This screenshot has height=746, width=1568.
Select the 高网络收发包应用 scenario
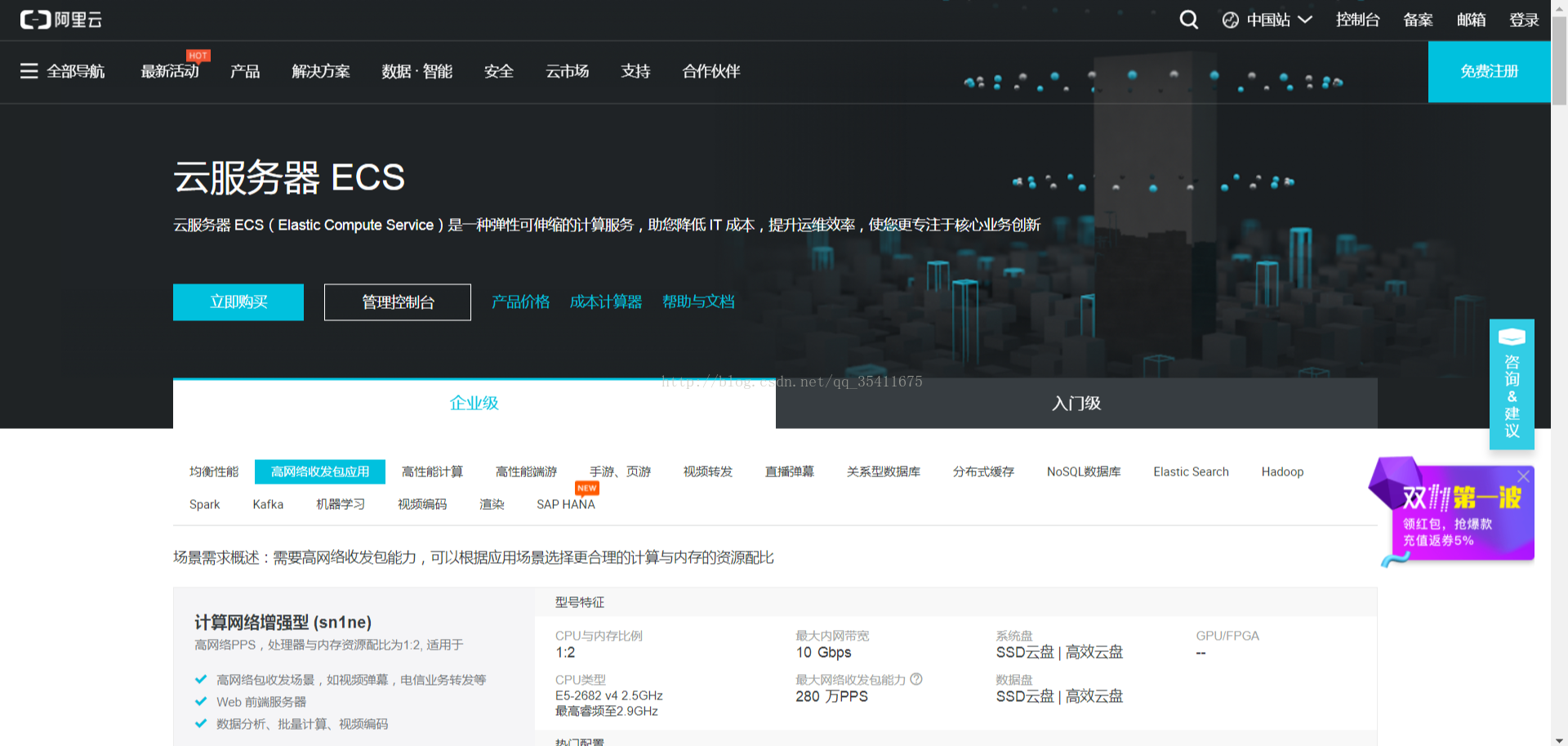[320, 471]
